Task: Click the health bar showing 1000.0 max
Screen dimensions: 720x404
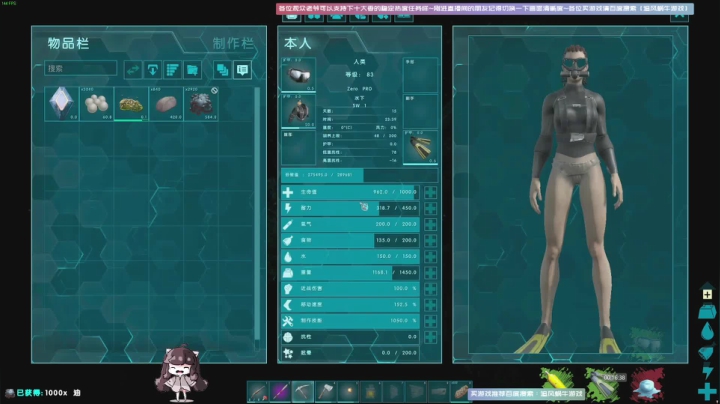Action: tap(350, 192)
